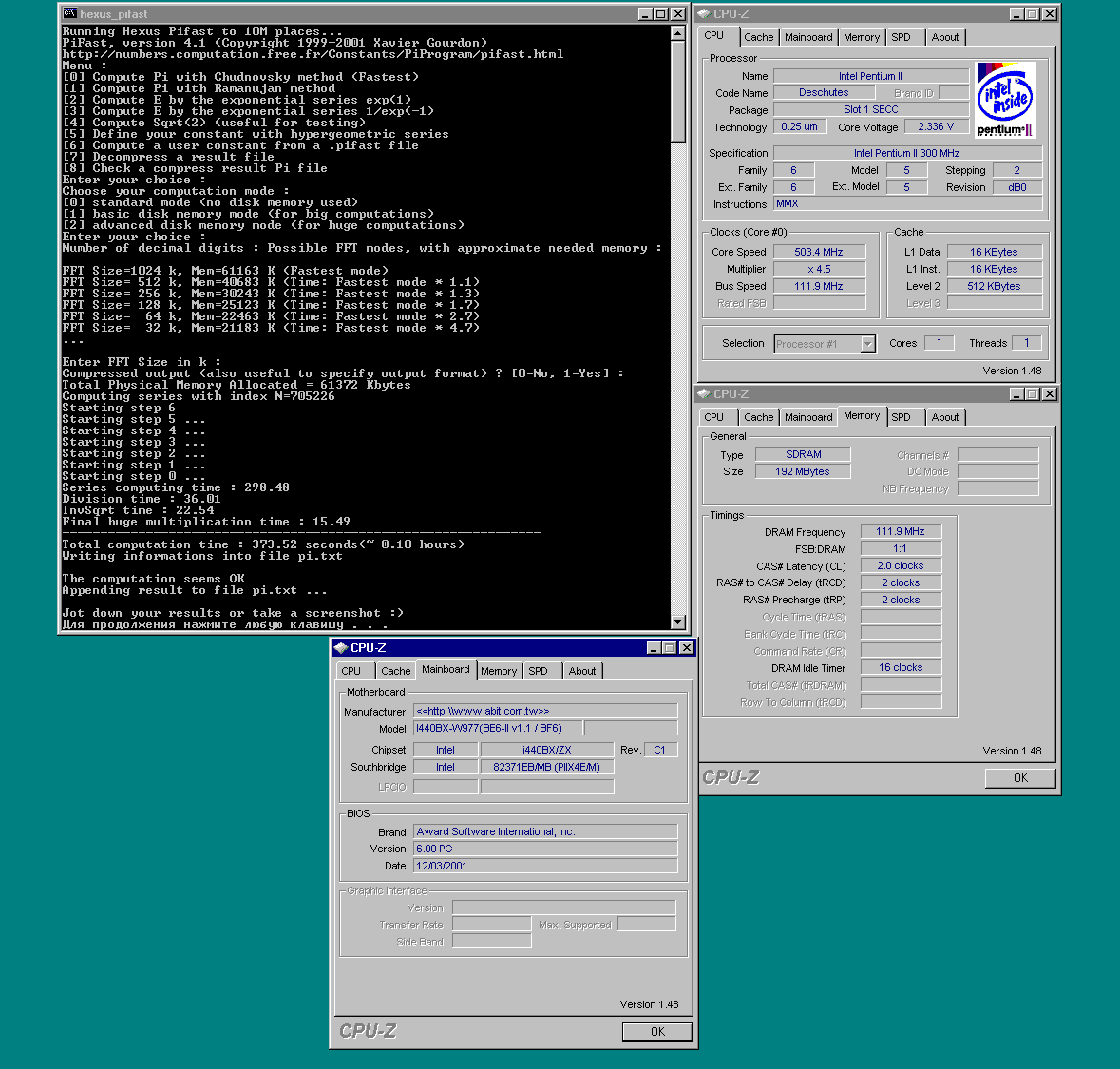1120x1069 pixels.
Task: Minimize the top CPU-Z CPU window
Action: pos(1017,13)
